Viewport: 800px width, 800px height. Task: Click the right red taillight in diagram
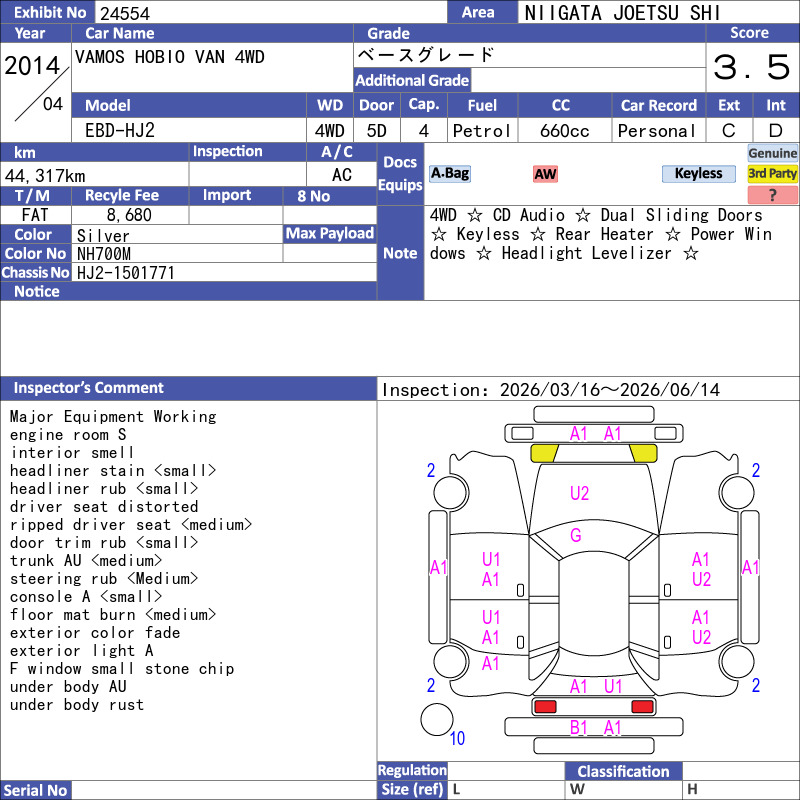(x=642, y=707)
